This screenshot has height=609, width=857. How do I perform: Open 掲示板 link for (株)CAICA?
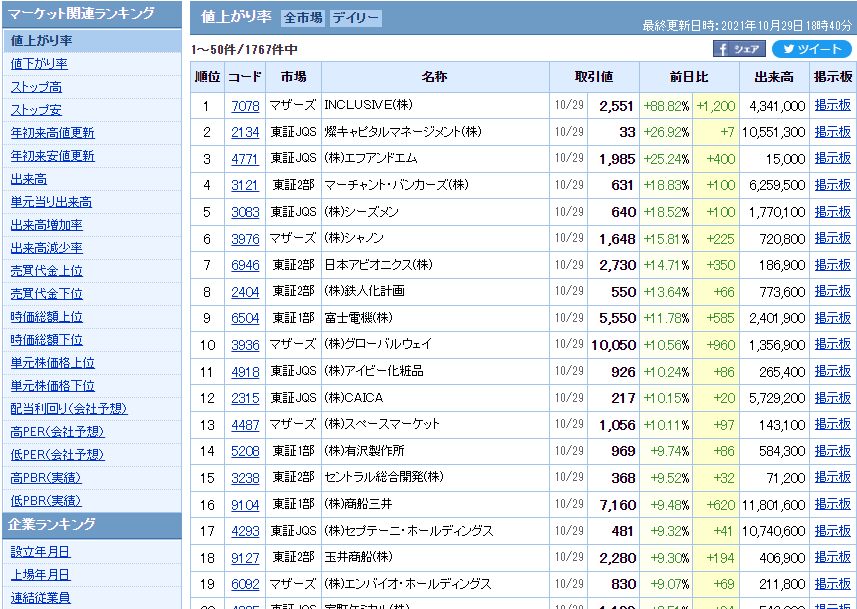pos(832,397)
